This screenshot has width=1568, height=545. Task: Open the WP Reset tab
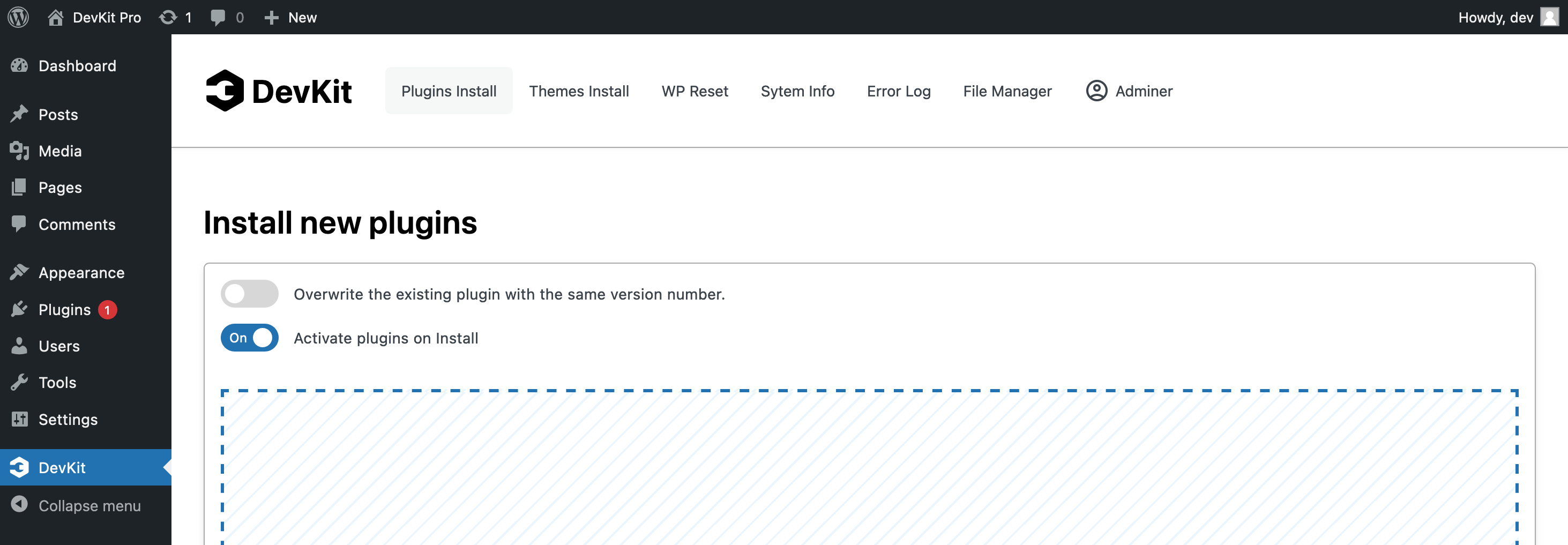tap(695, 91)
